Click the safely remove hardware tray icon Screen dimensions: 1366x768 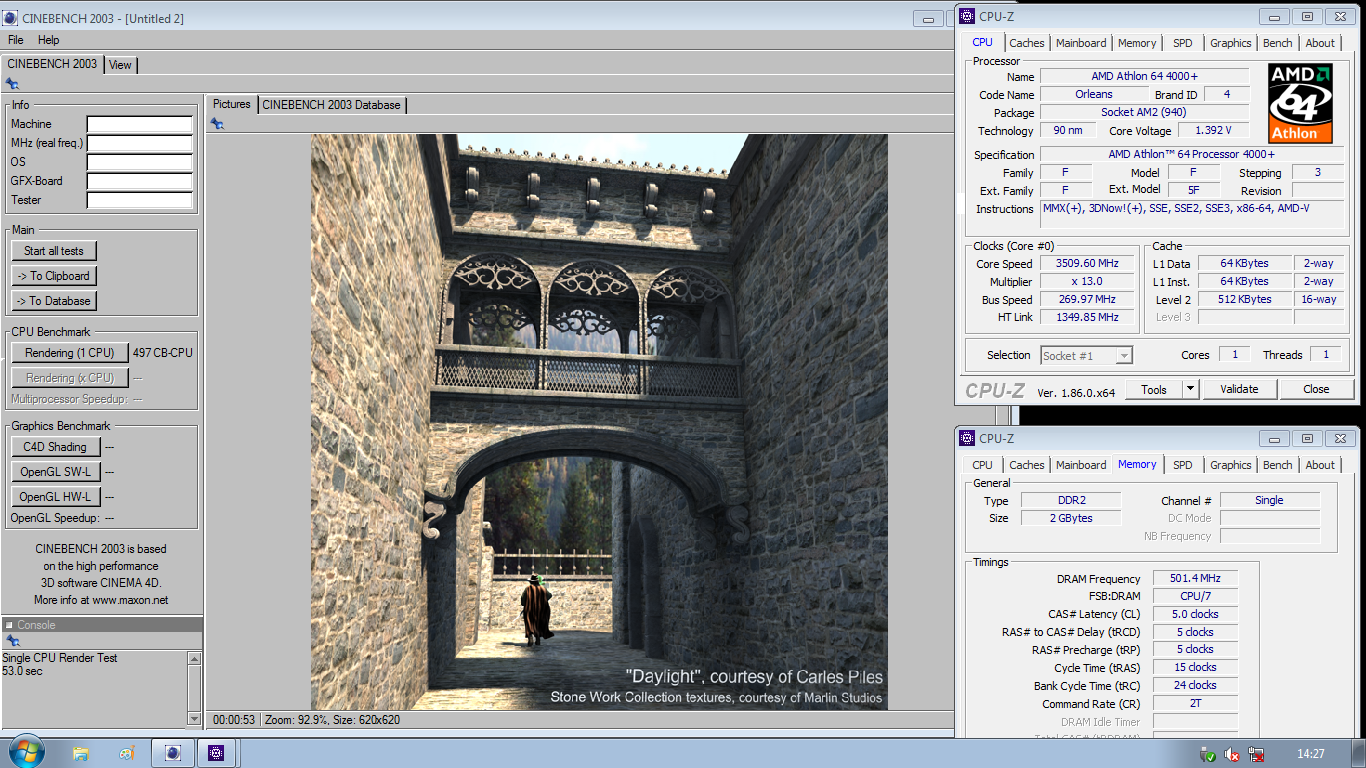(1208, 754)
